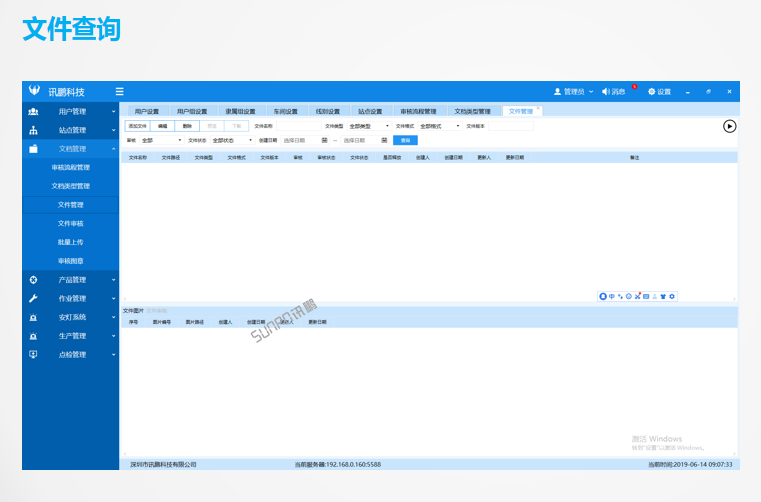
Task: Click the 作业管理 wrench icon in sidebar
Action: click(33, 298)
